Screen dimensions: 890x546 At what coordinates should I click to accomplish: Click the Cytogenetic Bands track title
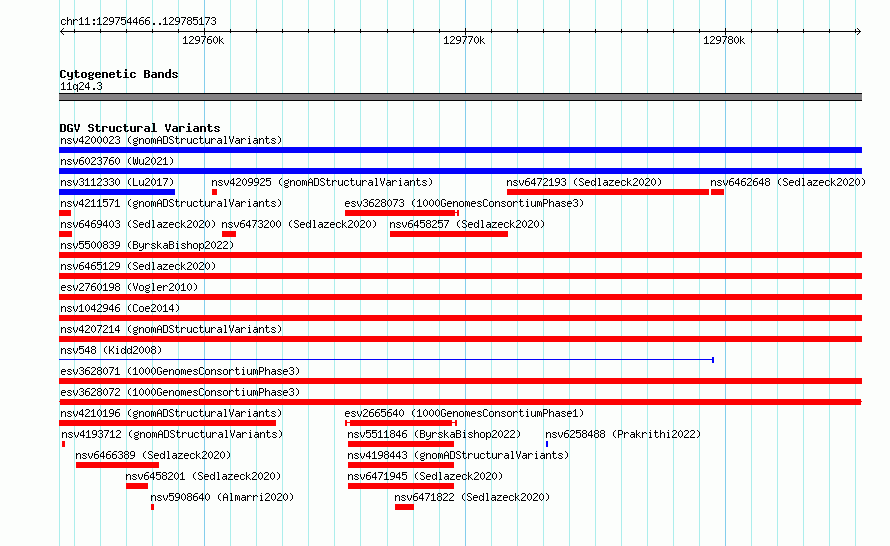point(119,74)
